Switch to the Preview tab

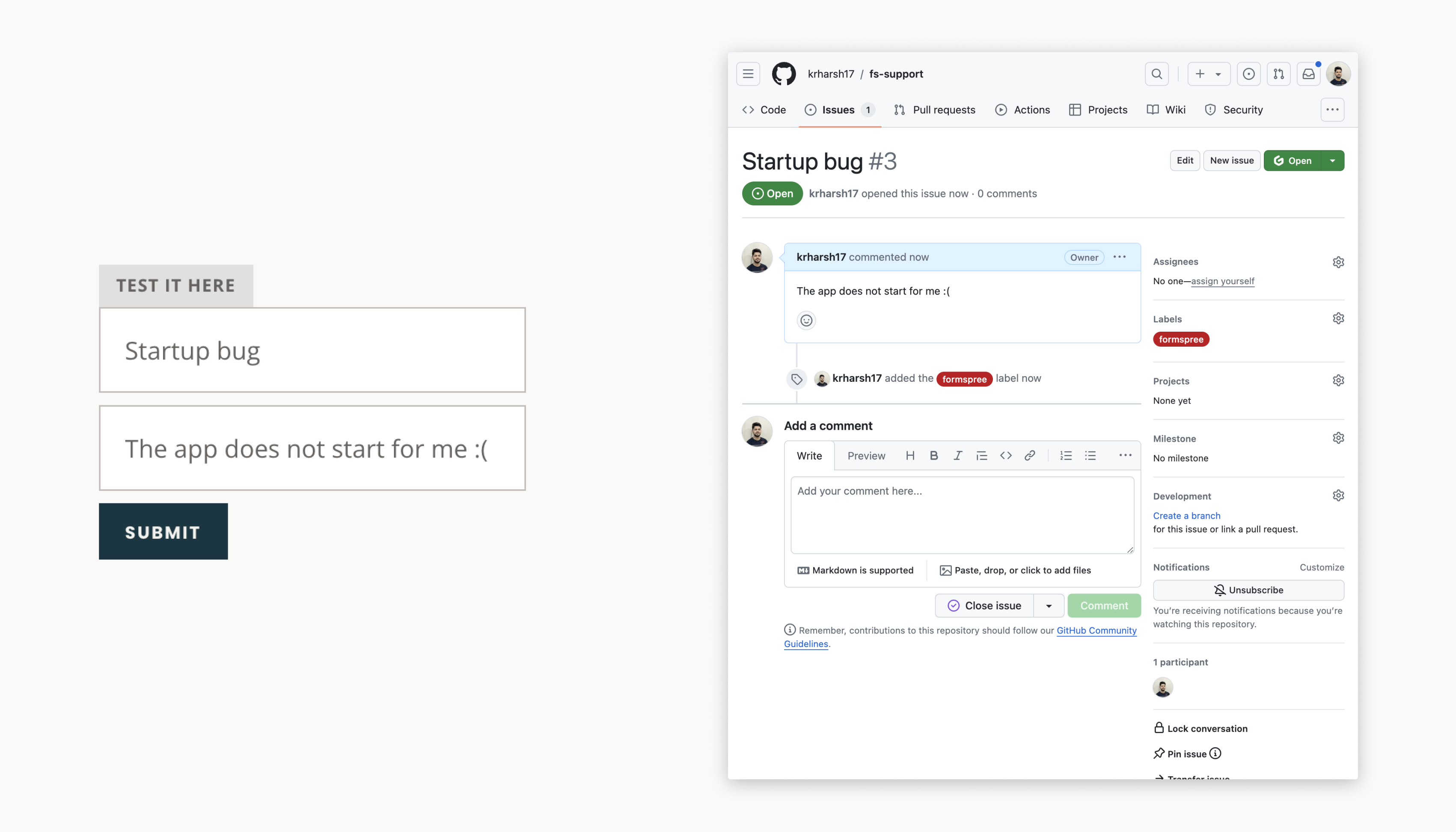[x=866, y=455]
